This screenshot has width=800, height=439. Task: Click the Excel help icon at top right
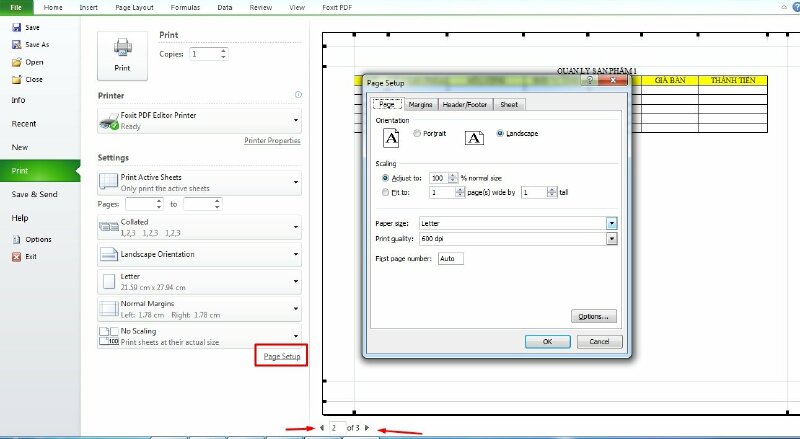(796, 7)
